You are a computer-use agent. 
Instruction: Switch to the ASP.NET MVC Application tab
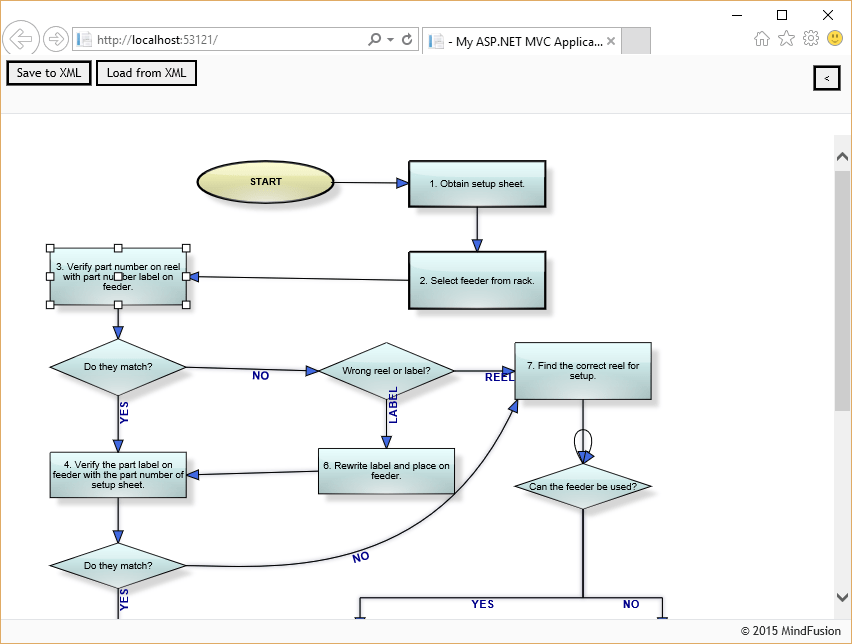[520, 41]
